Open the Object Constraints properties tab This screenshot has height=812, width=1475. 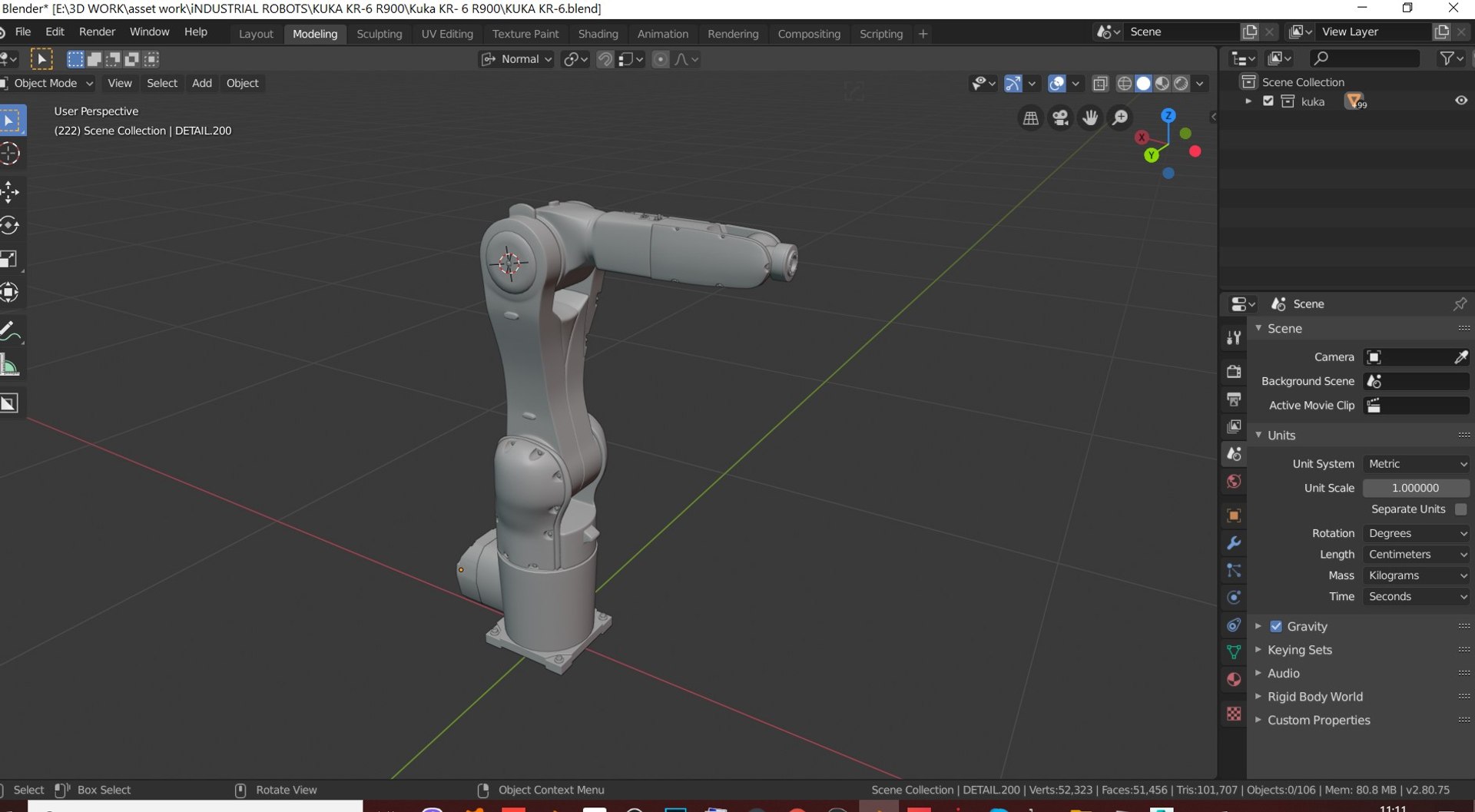coord(1234,625)
